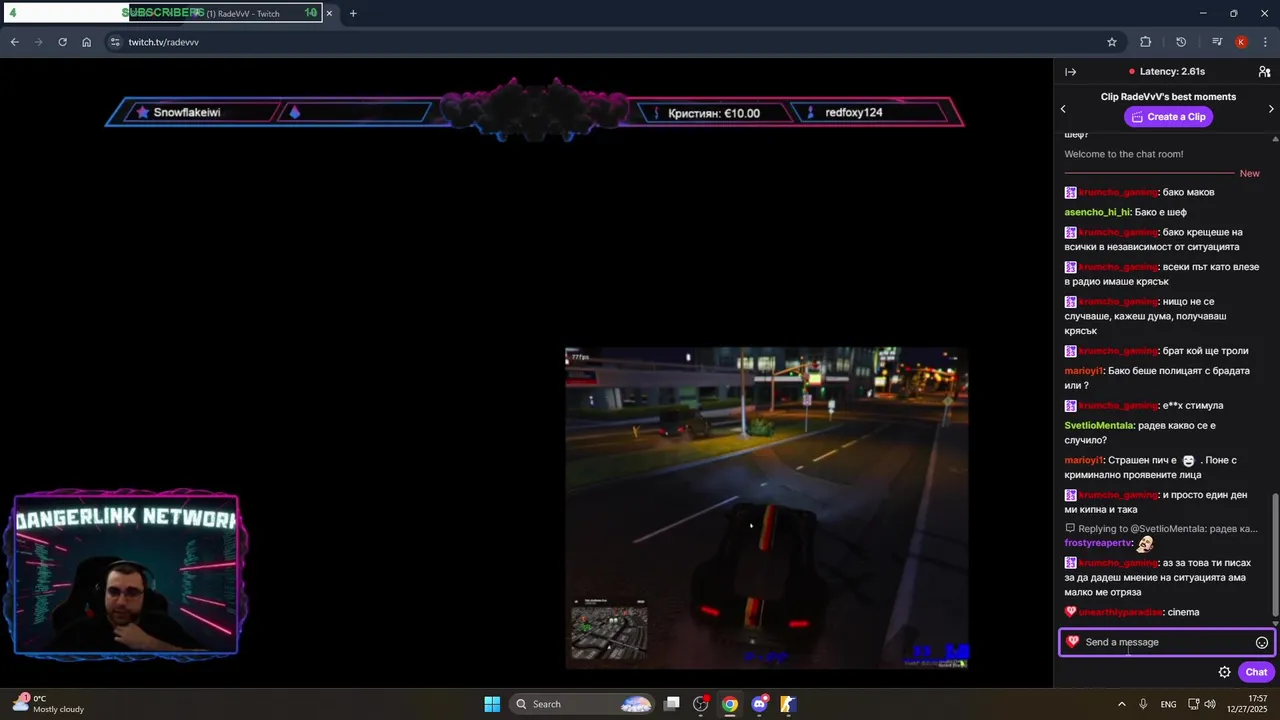This screenshot has height=720, width=1280.
Task: Open browser history clock icon
Action: (x=1181, y=42)
